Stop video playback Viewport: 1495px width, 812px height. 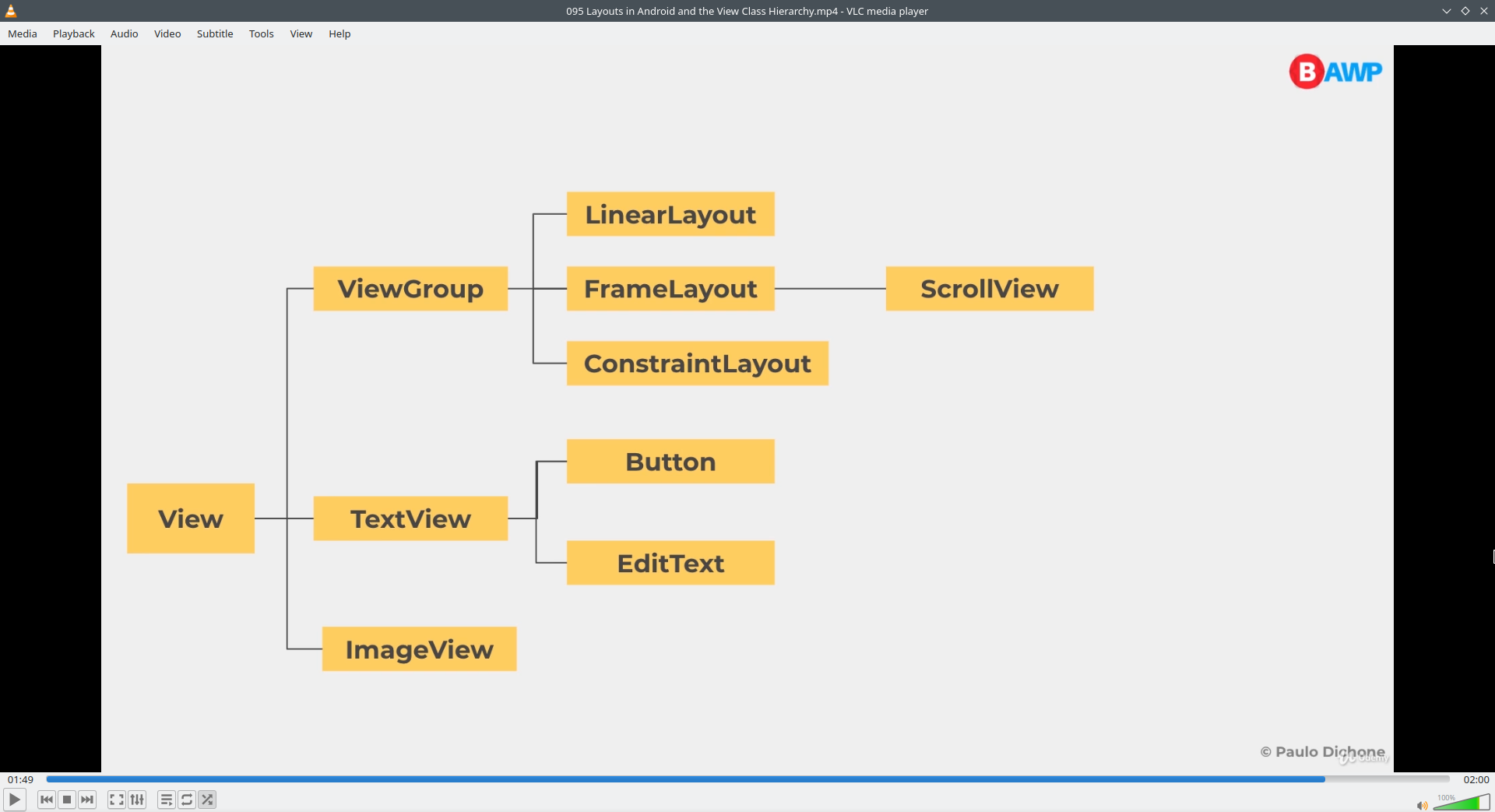(67, 800)
